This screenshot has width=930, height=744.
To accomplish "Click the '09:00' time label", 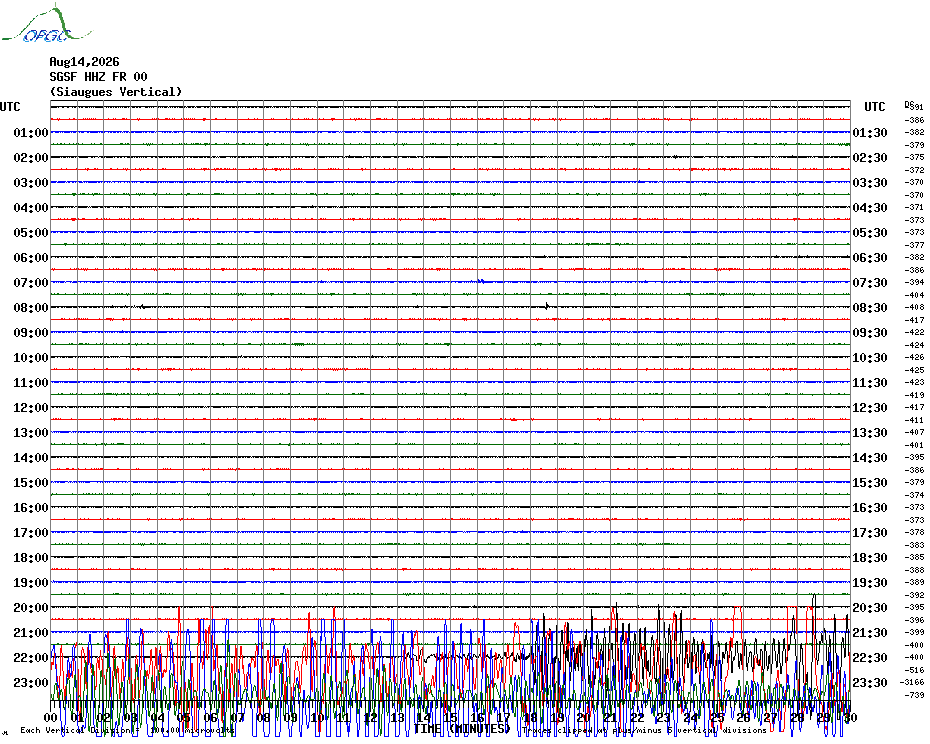I will (x=31, y=332).
